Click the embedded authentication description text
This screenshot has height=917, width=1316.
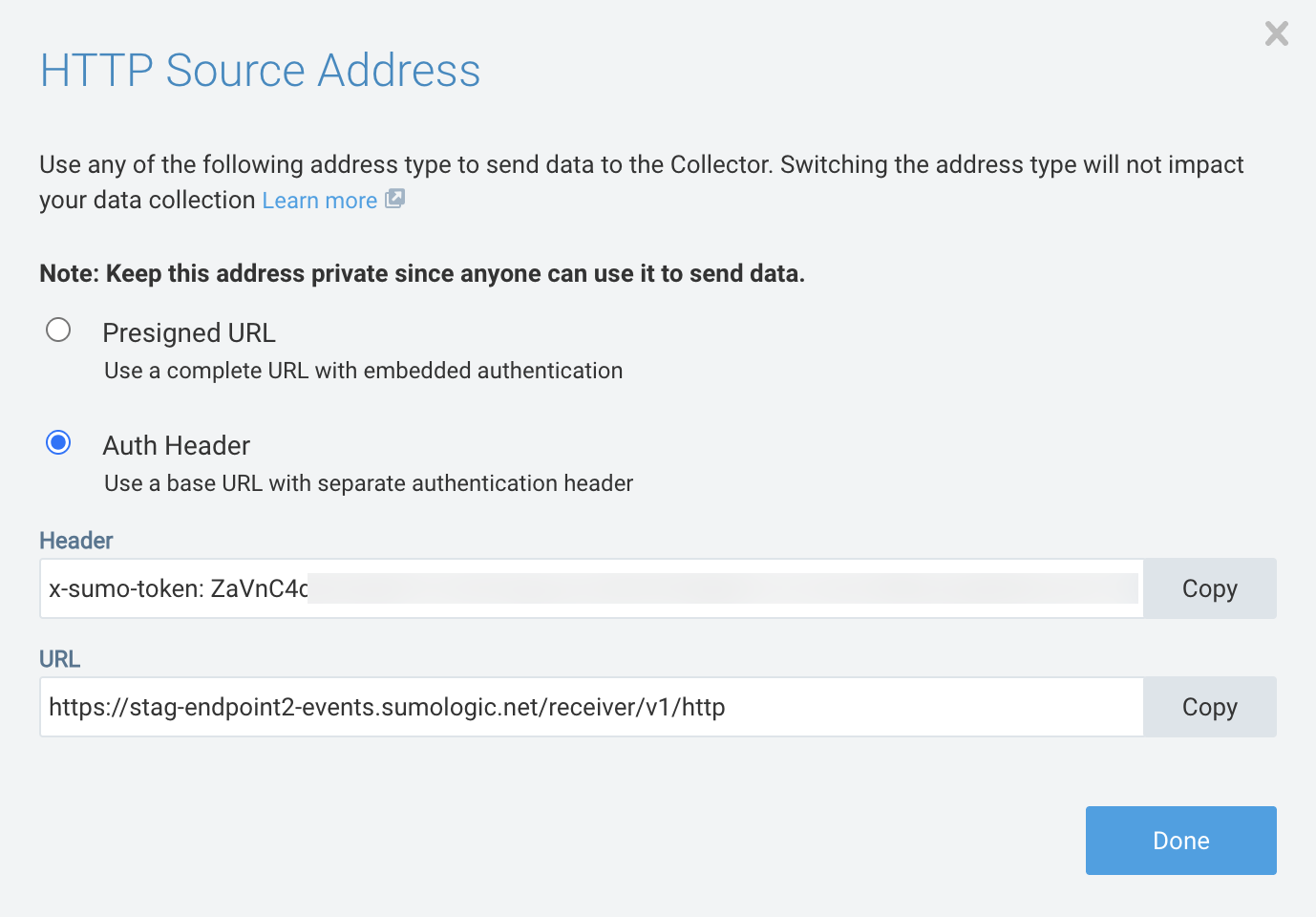coord(363,371)
